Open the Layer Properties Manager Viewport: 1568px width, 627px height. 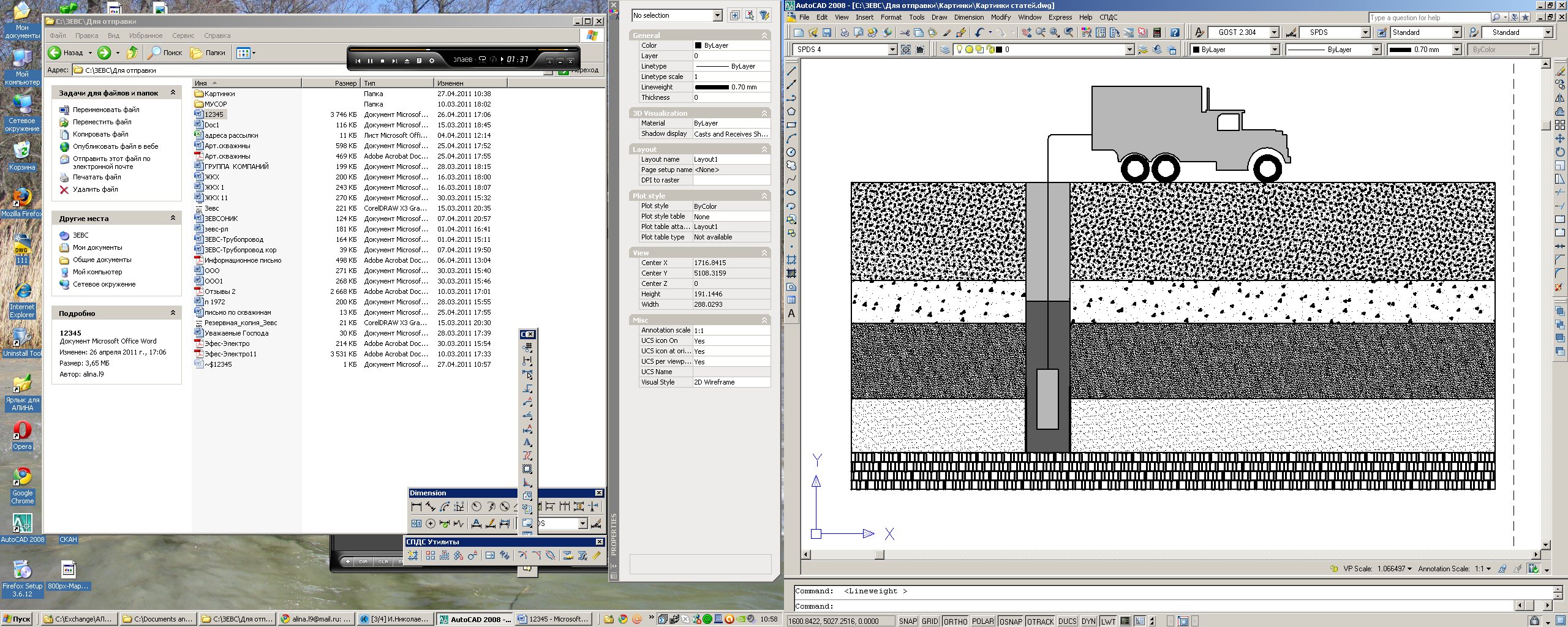945,50
